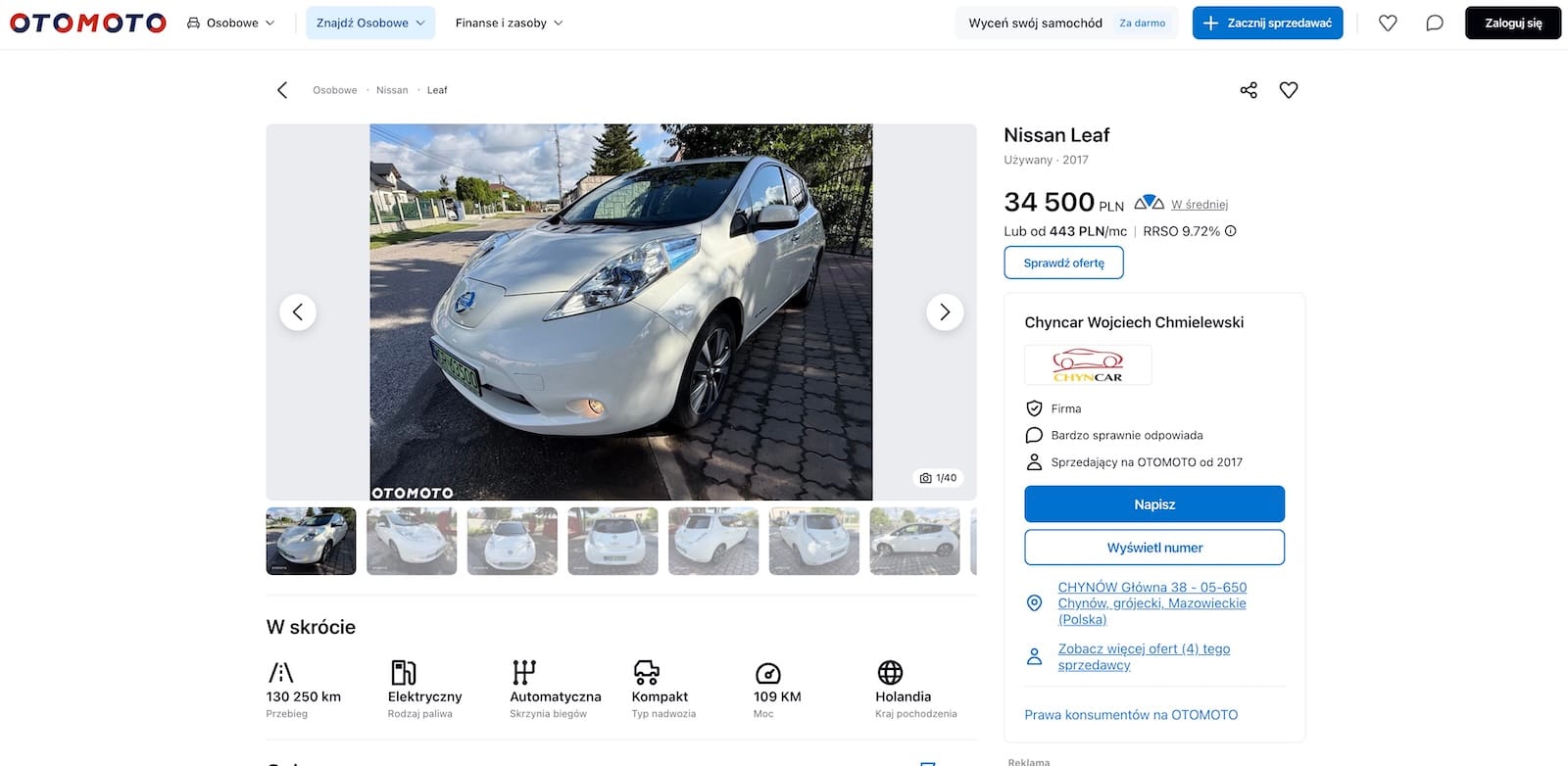The height and width of the screenshot is (766, 1568).
Task: Open favorites heart icon in header
Action: point(1388,23)
